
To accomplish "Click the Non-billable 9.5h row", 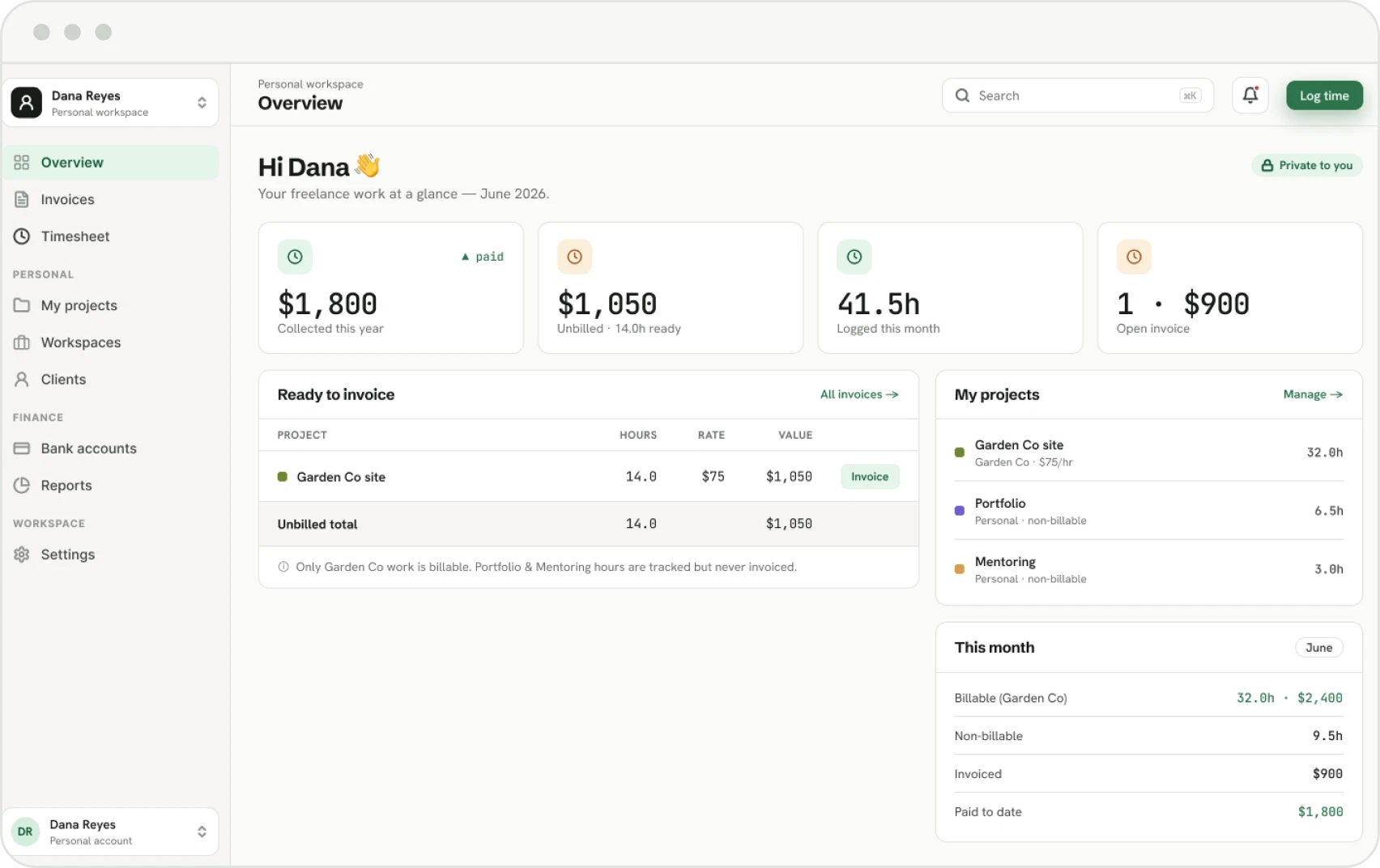I will coord(1149,736).
